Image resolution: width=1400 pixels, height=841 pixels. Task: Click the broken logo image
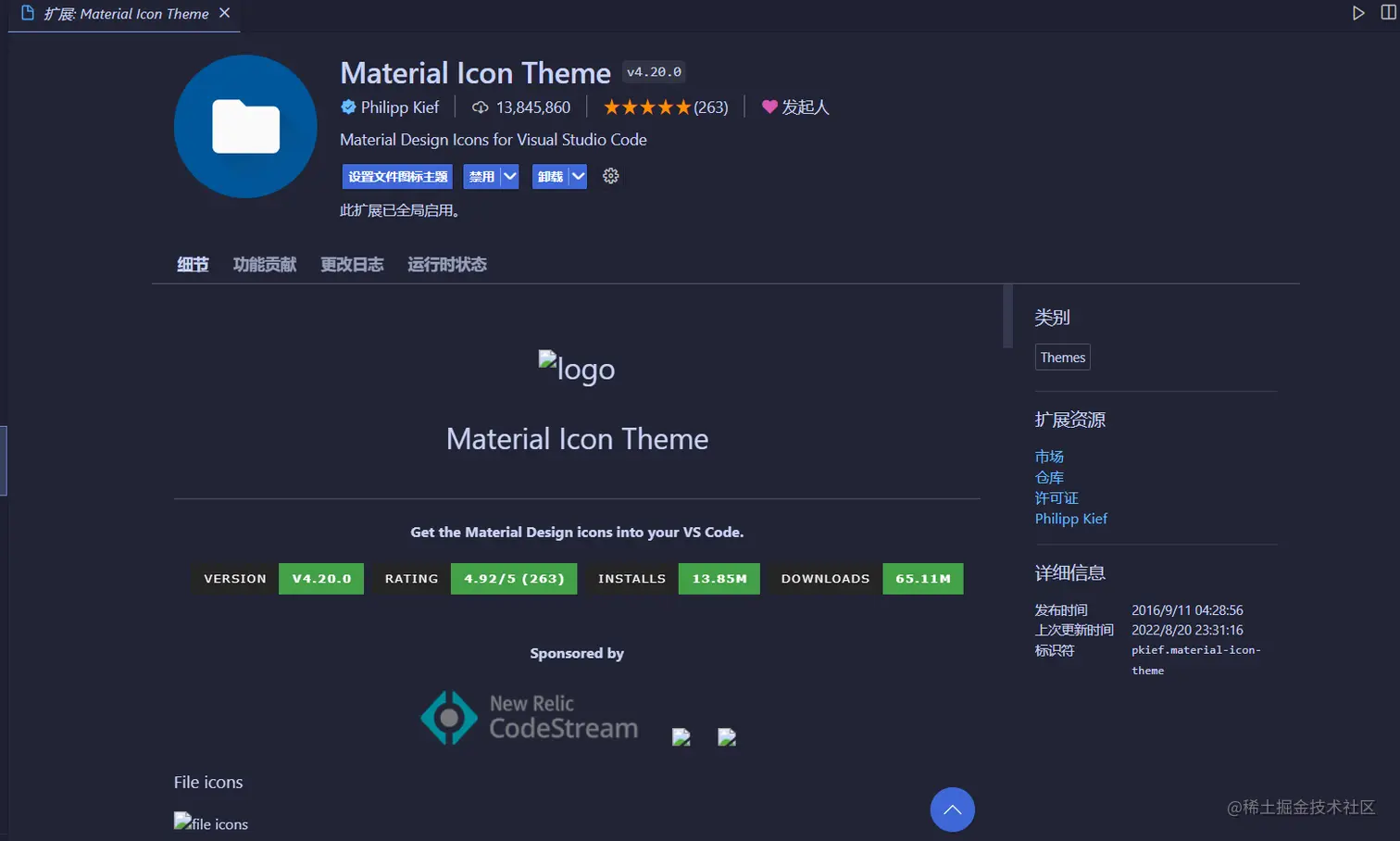click(577, 368)
